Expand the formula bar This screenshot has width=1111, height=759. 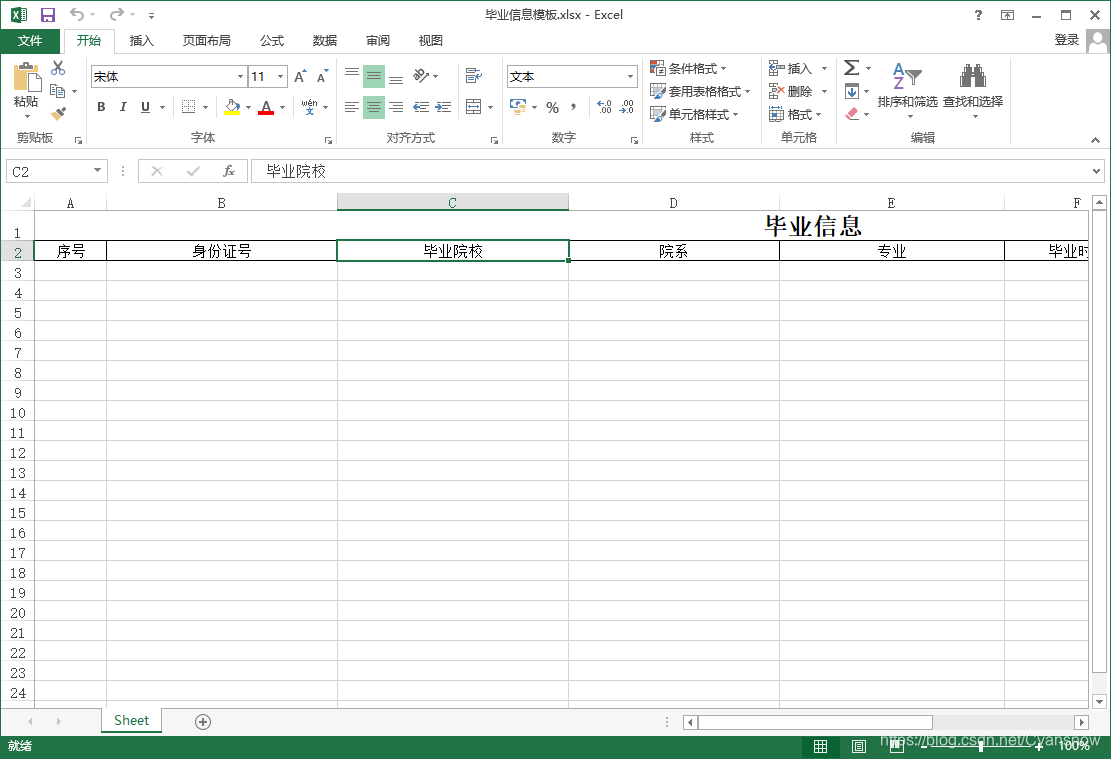1096,171
